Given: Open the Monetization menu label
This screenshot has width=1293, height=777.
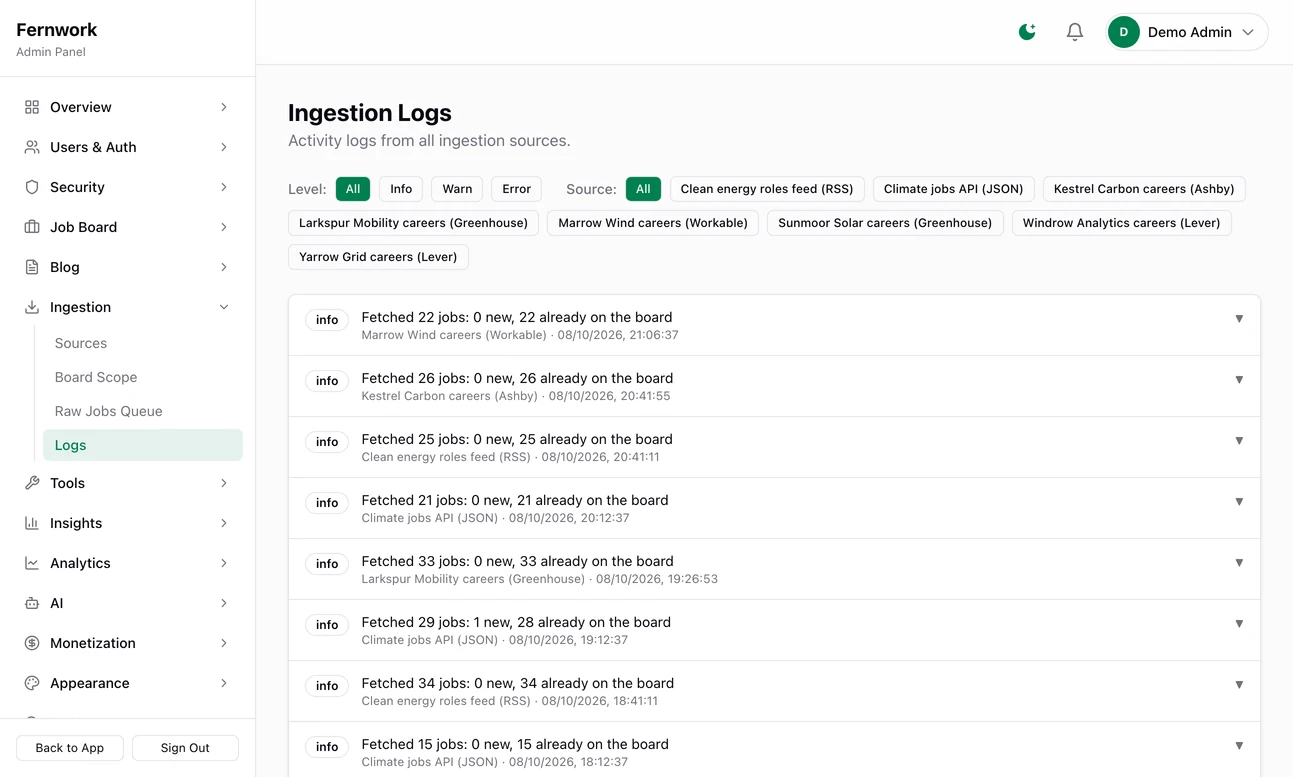Looking at the screenshot, I should point(93,643).
